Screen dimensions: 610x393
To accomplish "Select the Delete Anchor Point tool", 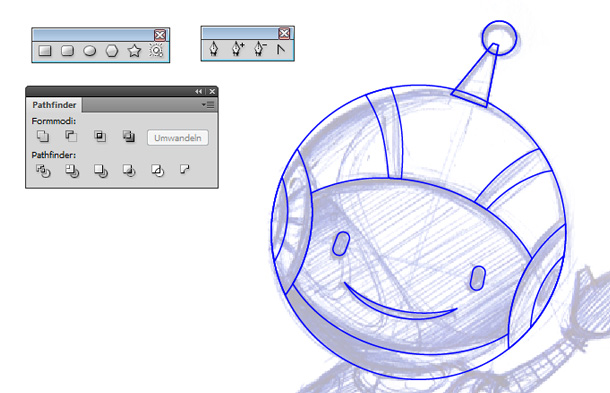I will point(260,49).
